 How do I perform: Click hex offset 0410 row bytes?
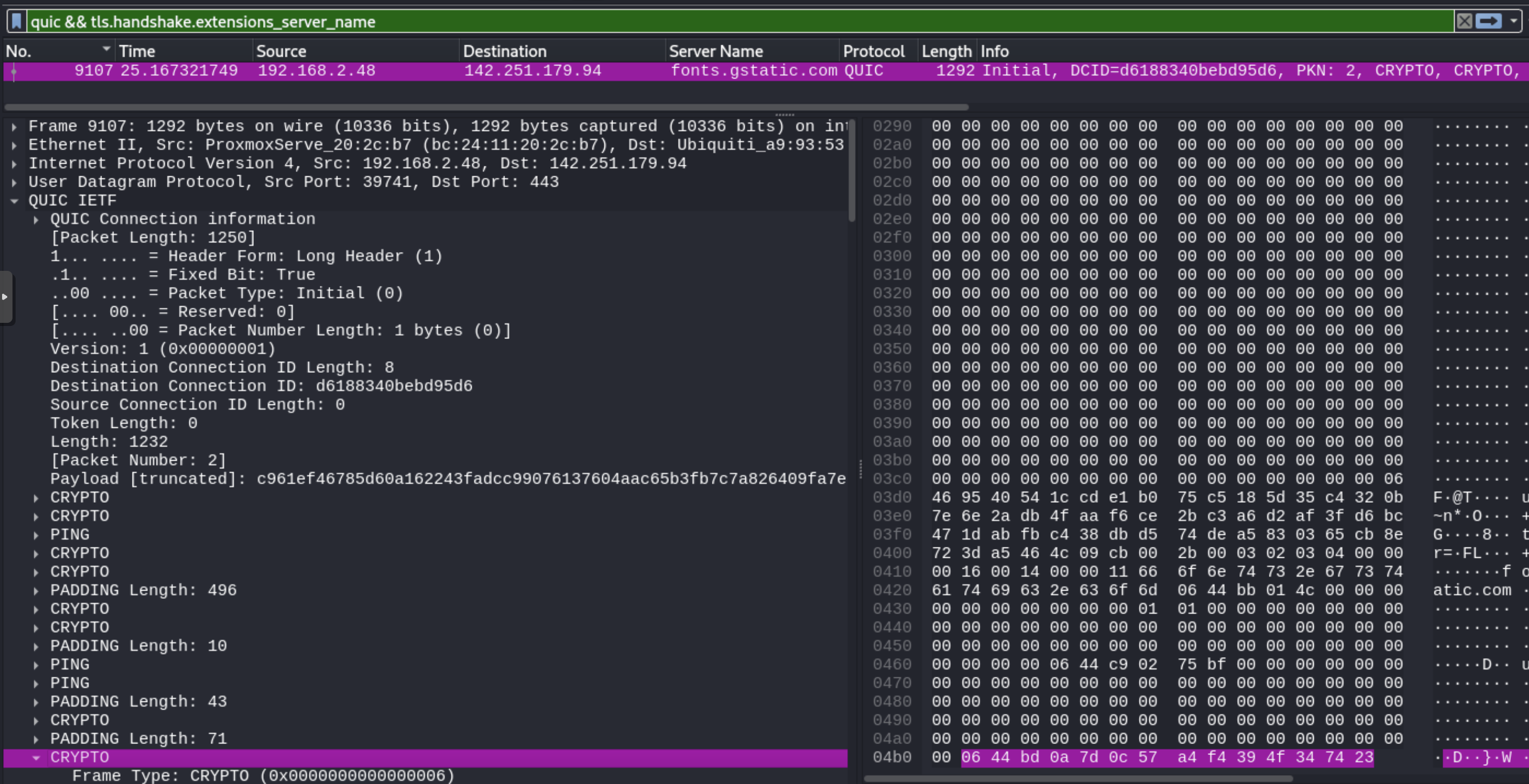pos(1167,571)
